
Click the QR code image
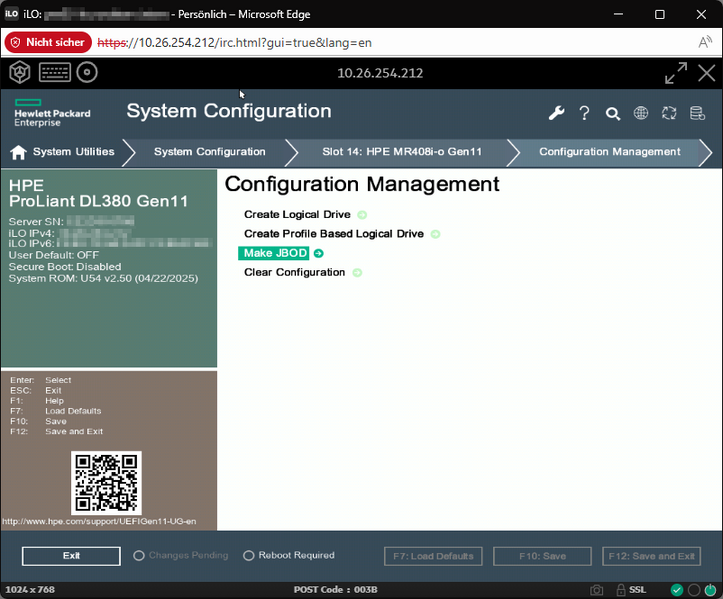(106, 483)
